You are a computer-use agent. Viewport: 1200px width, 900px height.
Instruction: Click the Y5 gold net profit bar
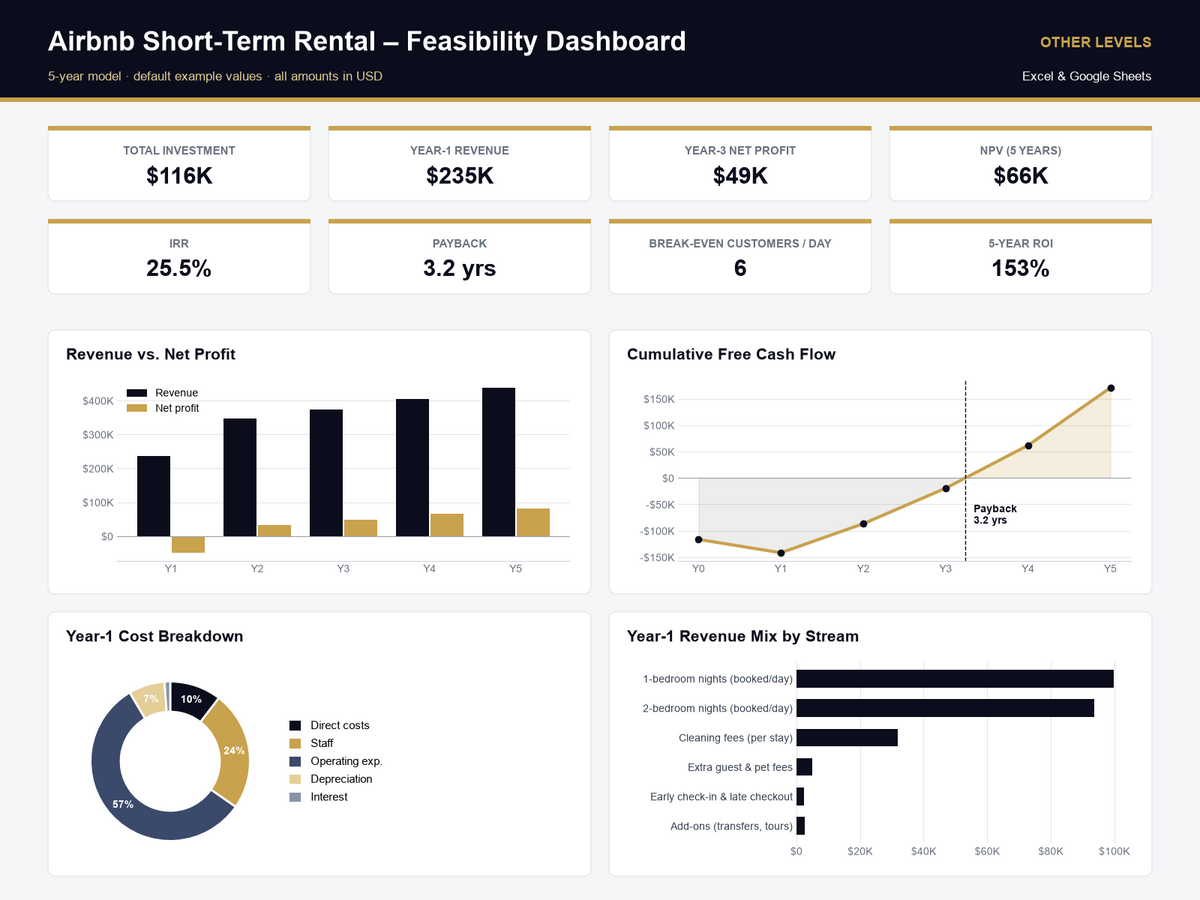[533, 523]
